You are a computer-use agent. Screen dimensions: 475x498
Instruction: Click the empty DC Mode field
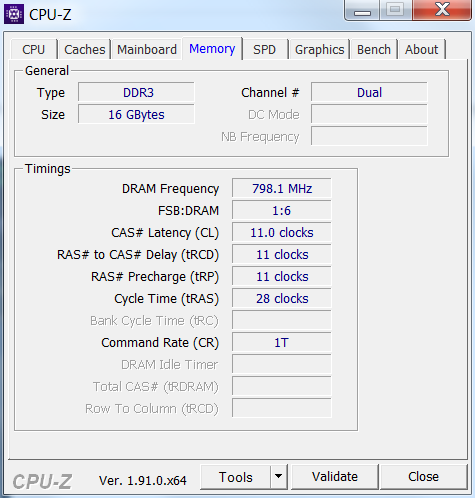click(369, 114)
